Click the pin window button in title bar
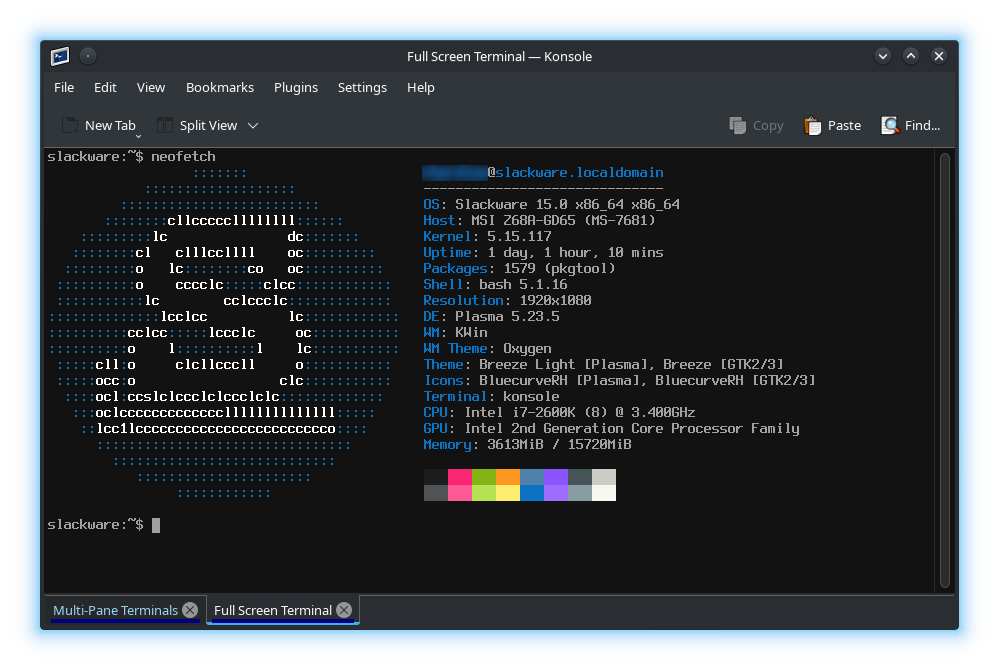This screenshot has height=670, width=999. point(88,56)
